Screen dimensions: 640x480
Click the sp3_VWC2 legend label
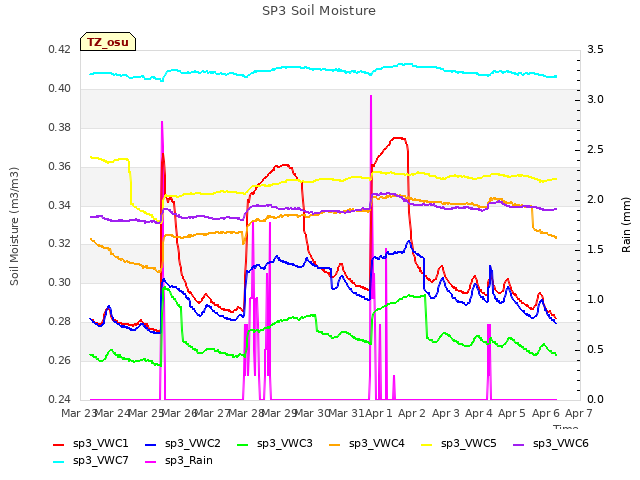coord(193,443)
